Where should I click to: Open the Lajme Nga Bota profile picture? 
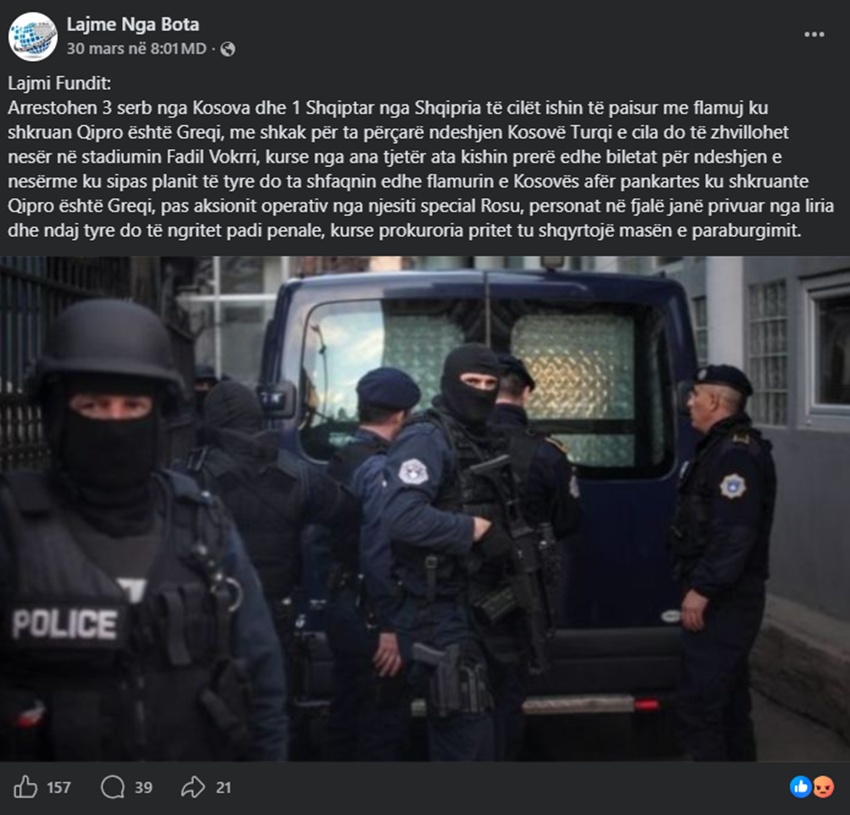click(x=33, y=36)
